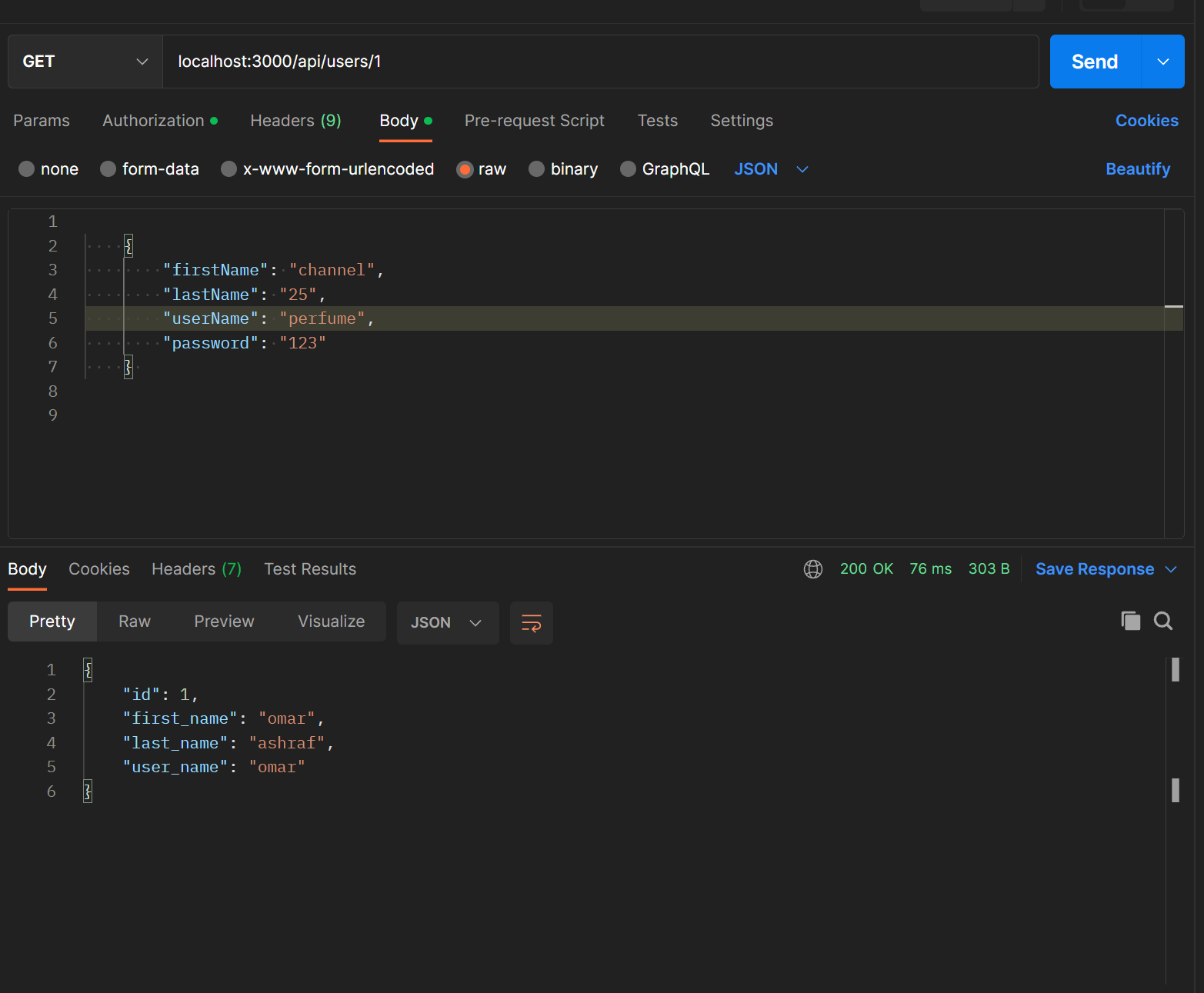Open the Cookies manager
This screenshot has height=993, width=1204.
1146,121
